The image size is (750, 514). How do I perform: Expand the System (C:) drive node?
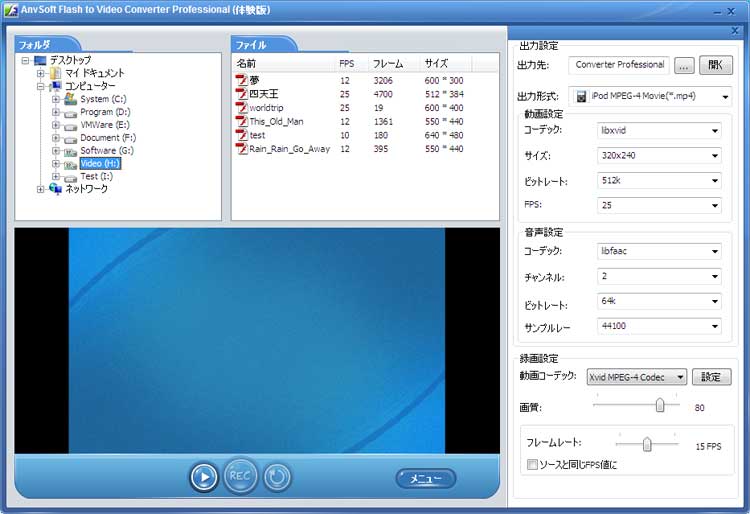(x=55, y=99)
